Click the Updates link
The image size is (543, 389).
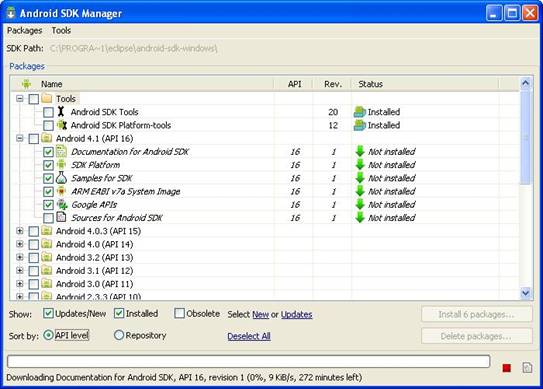click(x=296, y=314)
